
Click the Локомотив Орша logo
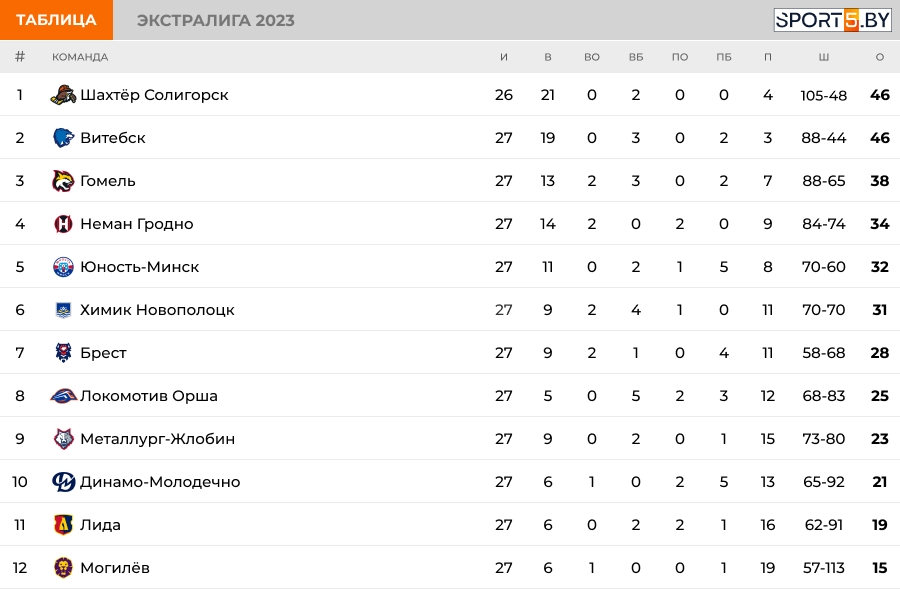[63, 396]
